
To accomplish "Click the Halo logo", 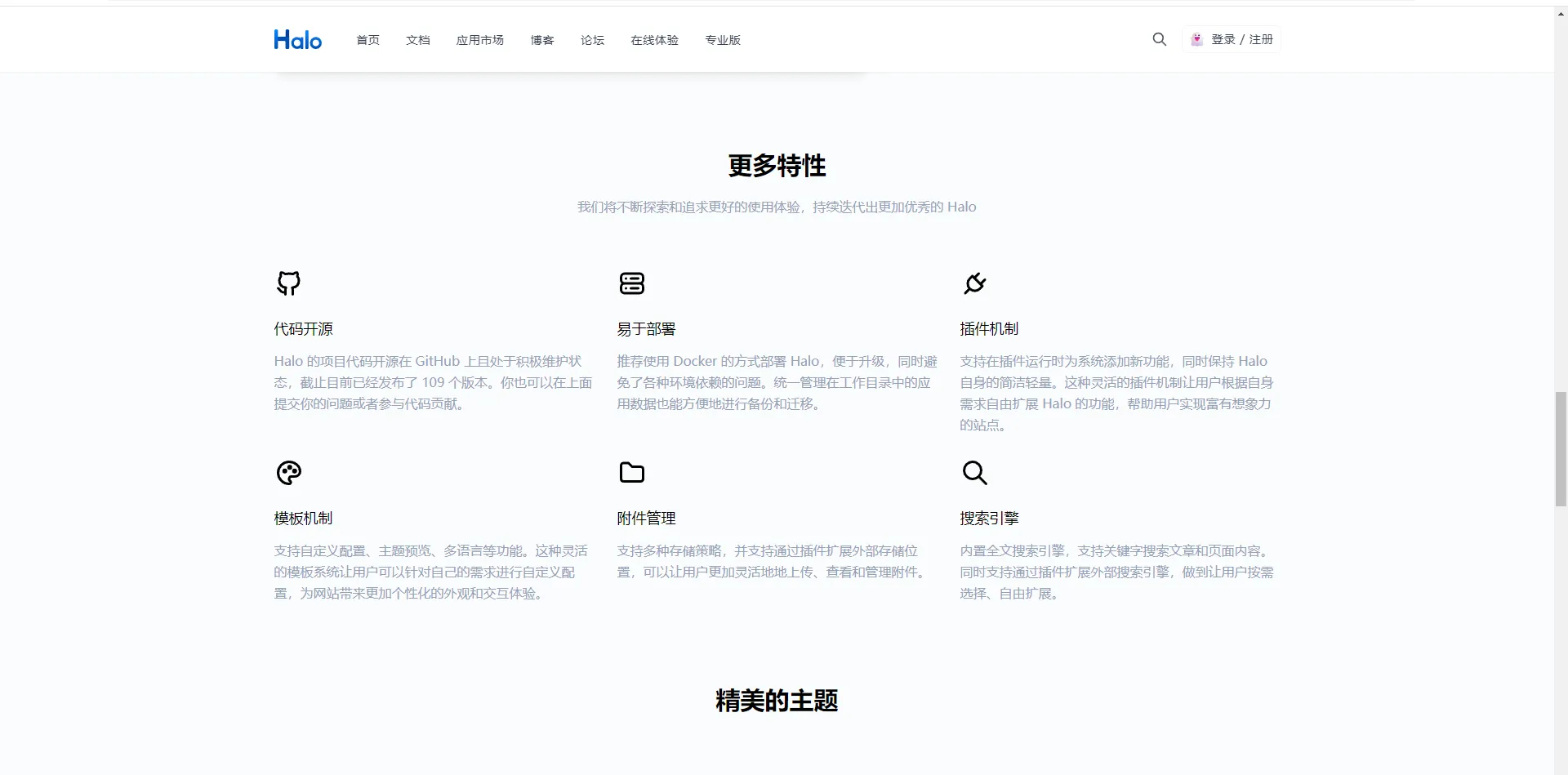I will coord(298,40).
